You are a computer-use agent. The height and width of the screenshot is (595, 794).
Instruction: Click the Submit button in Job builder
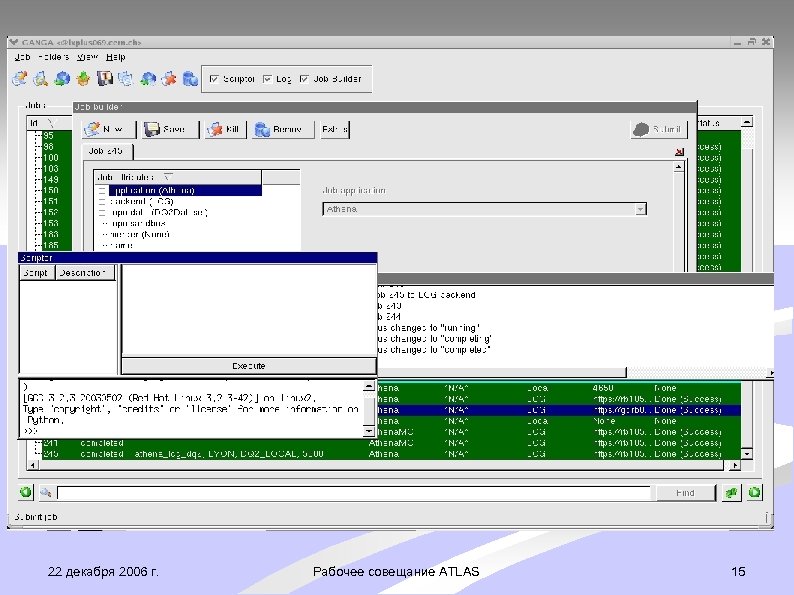tap(659, 129)
